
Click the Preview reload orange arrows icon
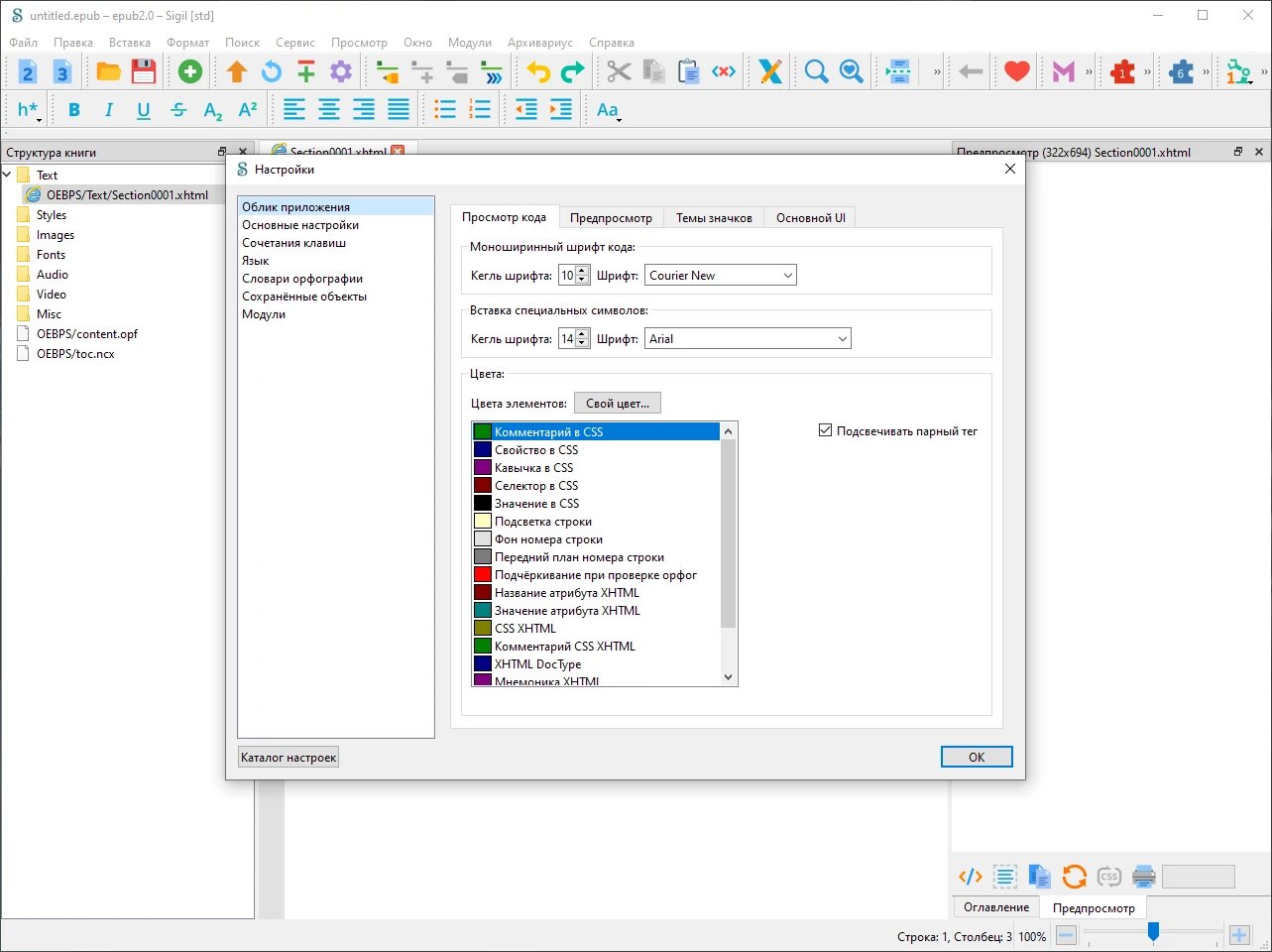[1075, 877]
